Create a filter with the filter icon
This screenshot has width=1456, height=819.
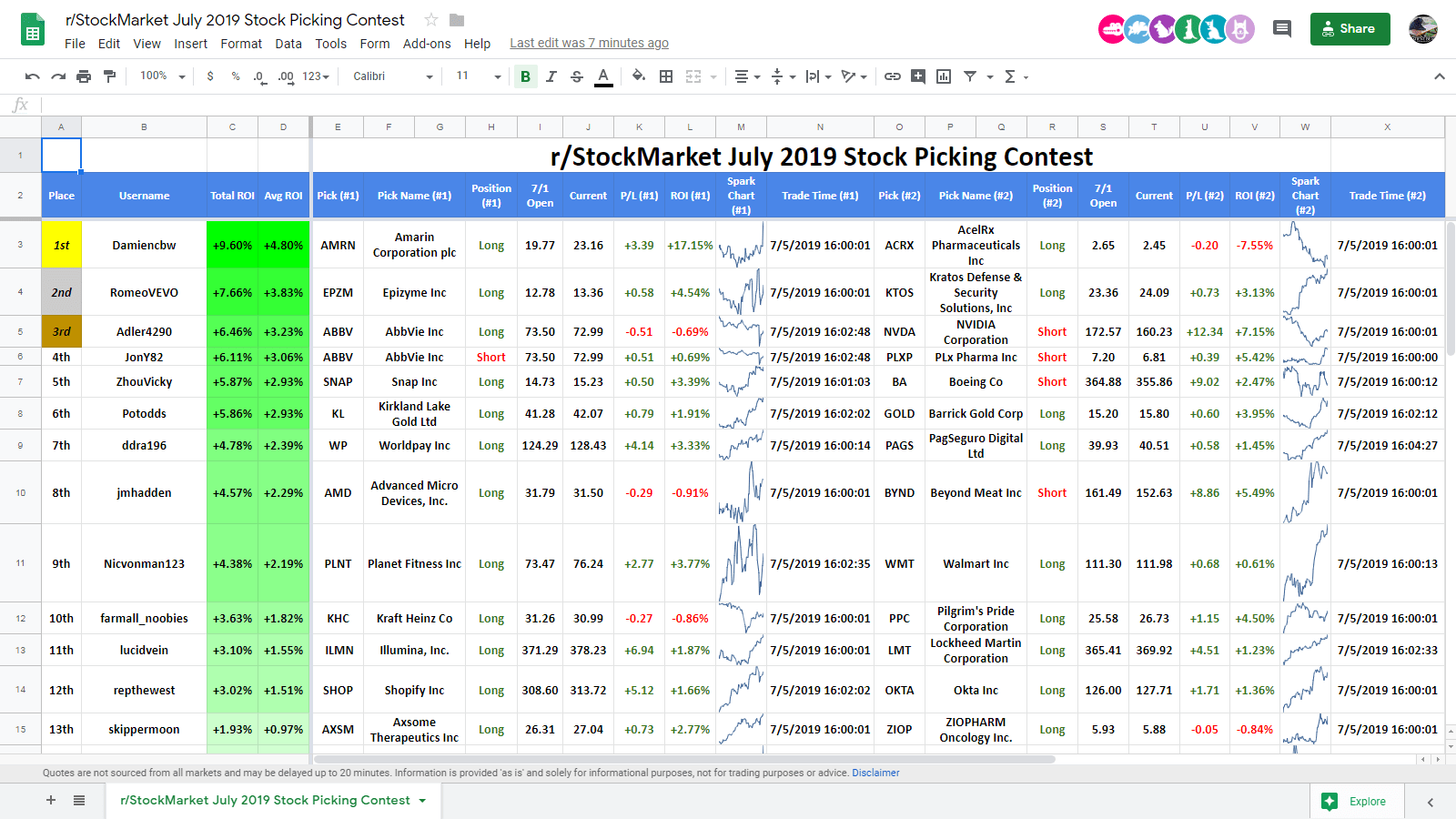[972, 76]
